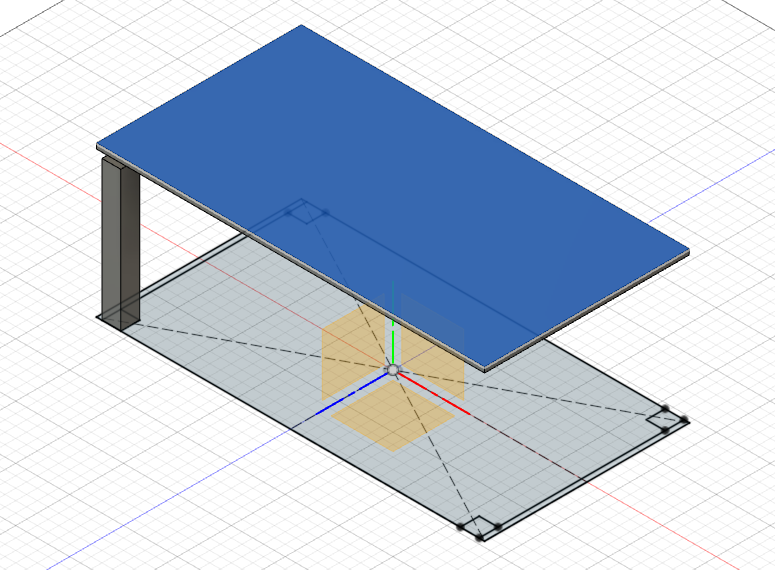Select the dashed diagonal from leg base to right corner

tap(393, 370)
